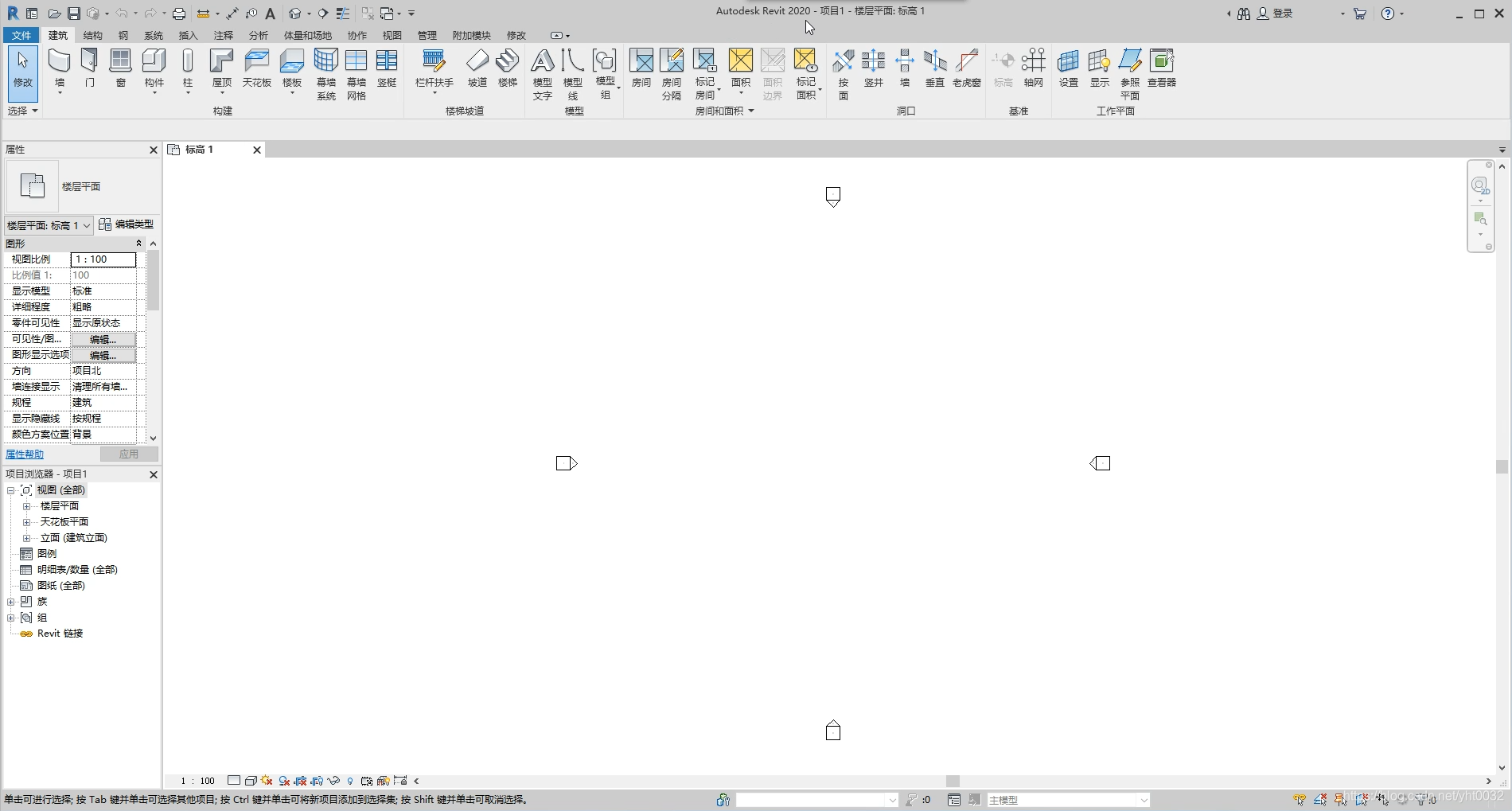Switch to the 体量和场地 ribbon tab

click(308, 35)
